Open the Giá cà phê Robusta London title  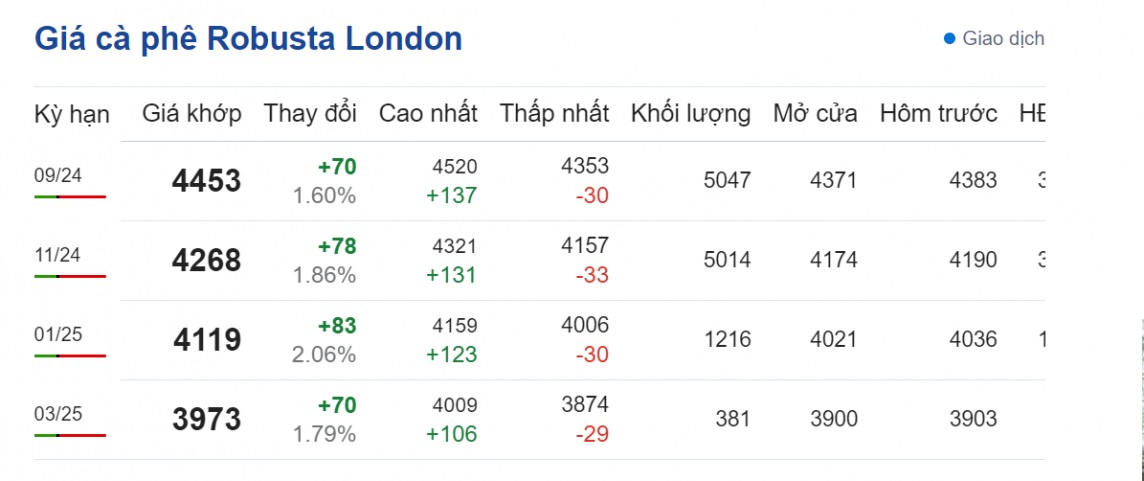(x=248, y=39)
